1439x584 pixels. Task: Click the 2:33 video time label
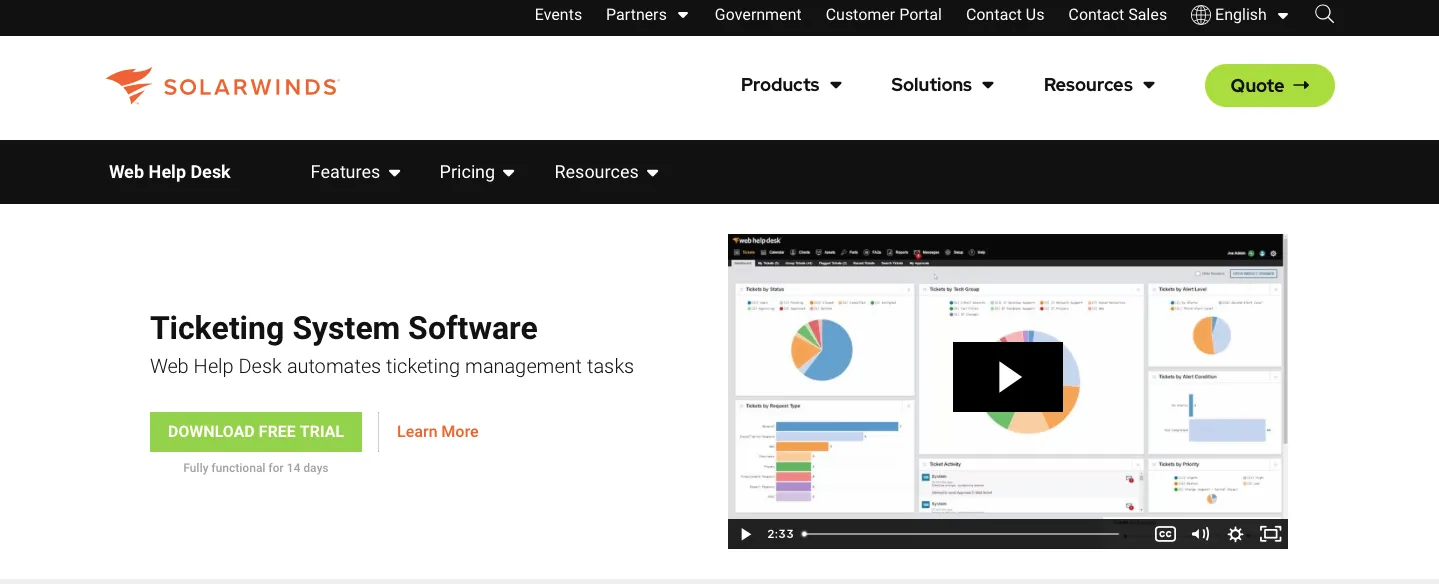(780, 534)
